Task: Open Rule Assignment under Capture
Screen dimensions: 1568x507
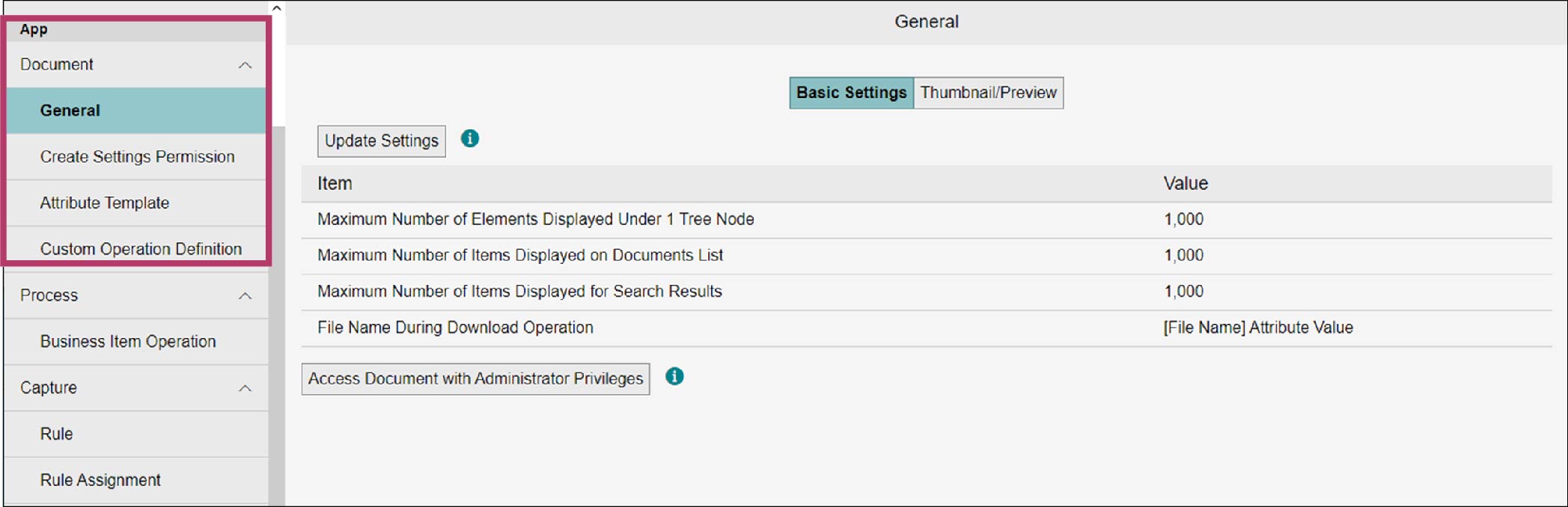Action: pyautogui.click(x=100, y=480)
